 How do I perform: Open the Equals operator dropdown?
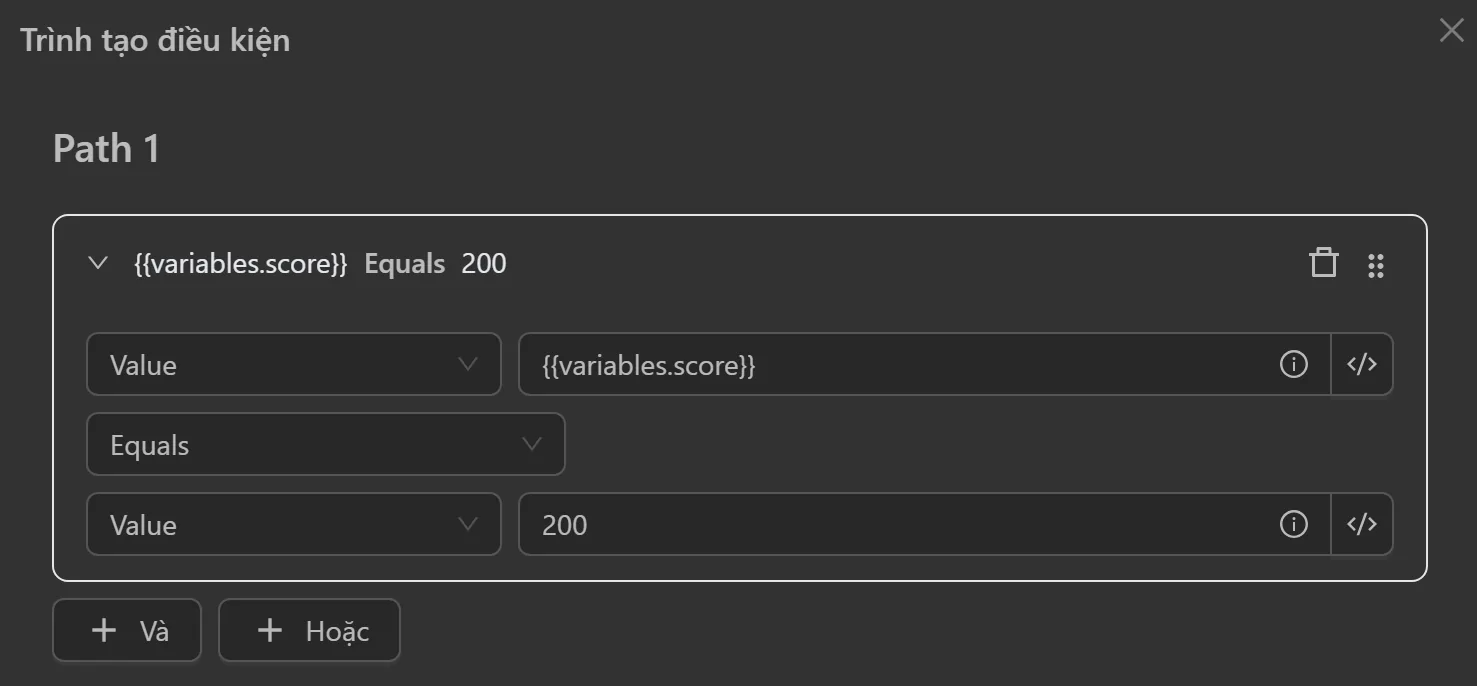pos(325,445)
